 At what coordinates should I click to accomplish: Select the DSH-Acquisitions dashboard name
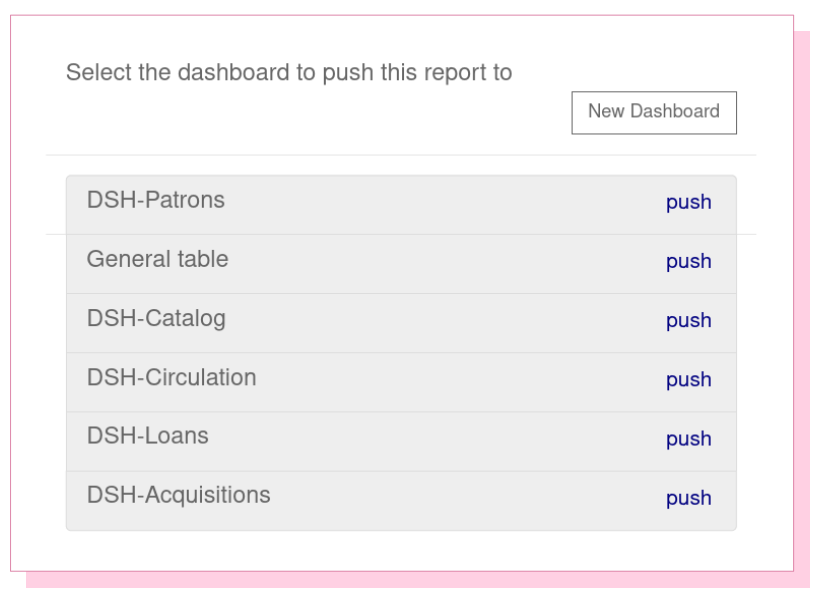[x=178, y=496]
